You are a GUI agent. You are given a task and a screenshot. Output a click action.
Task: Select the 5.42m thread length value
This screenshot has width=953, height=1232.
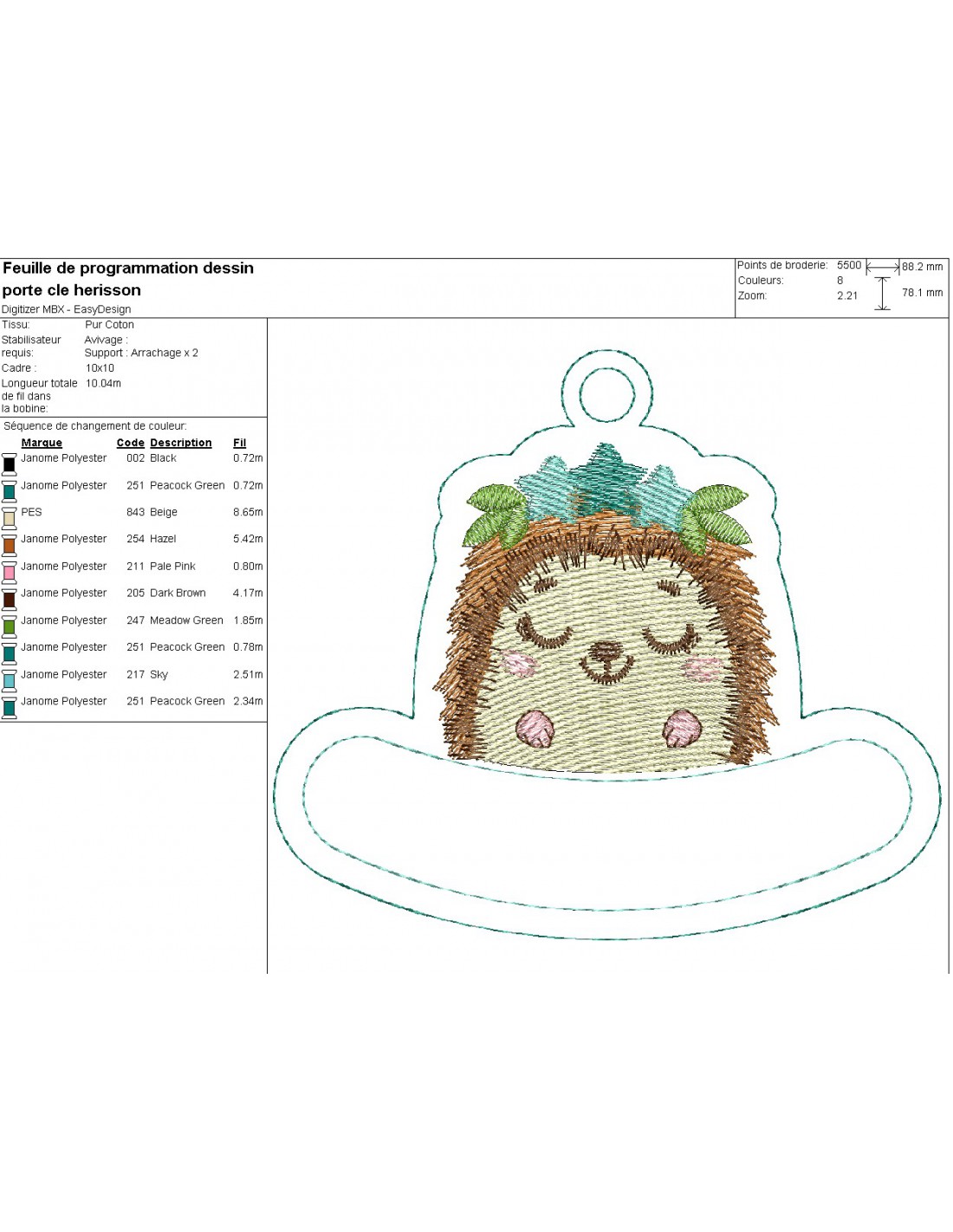[248, 539]
